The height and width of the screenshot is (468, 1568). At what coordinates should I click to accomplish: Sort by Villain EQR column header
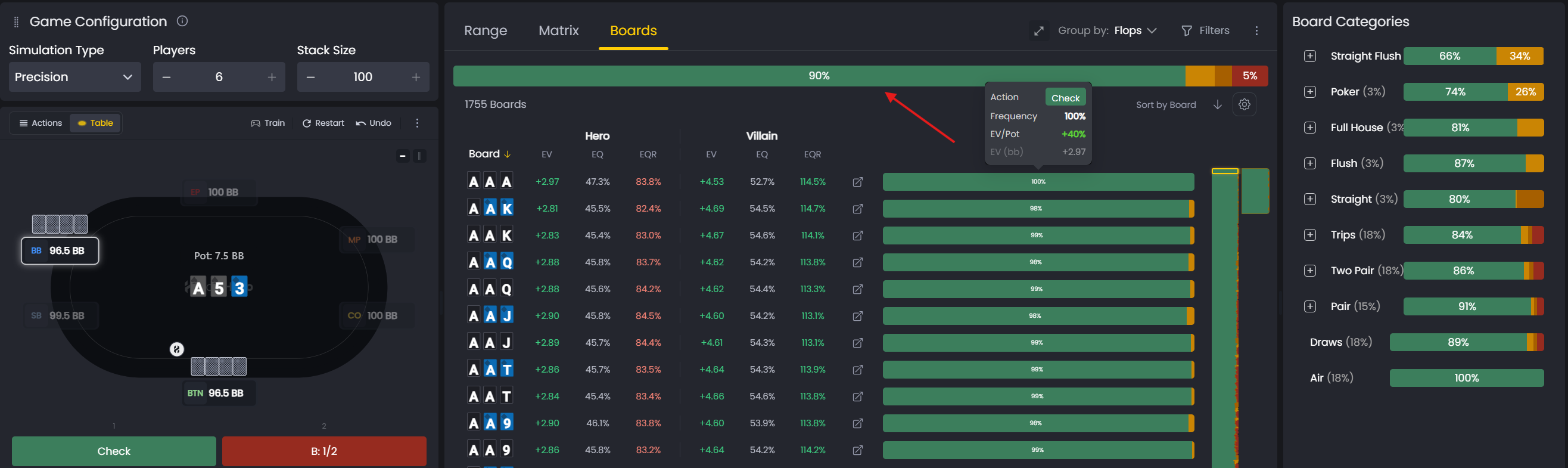(813, 155)
